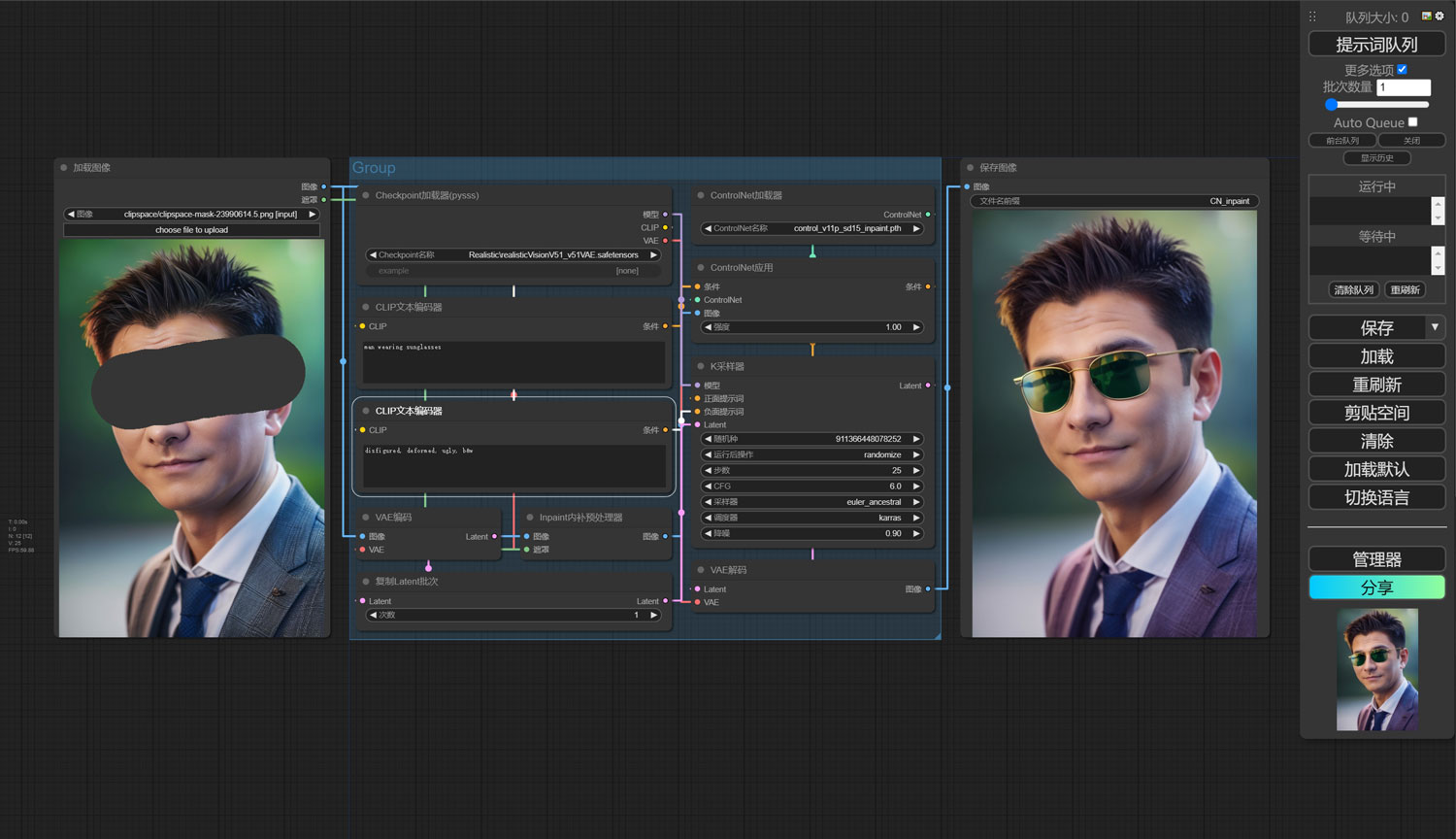Click the negative prompt 'disfigured, deformed' text box
1456x839 pixels.
coord(513,465)
